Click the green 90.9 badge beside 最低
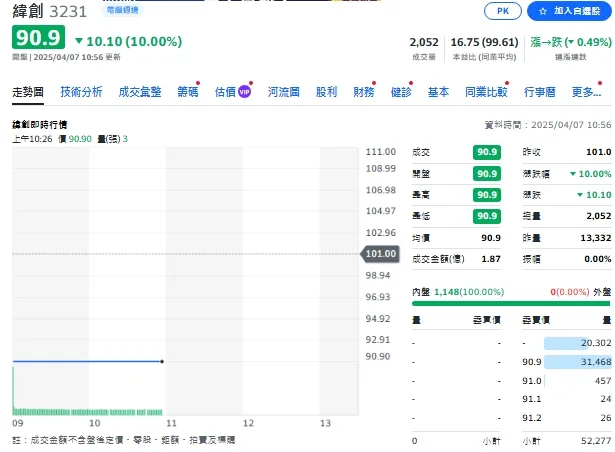This screenshot has height=452, width=615. 487,216
